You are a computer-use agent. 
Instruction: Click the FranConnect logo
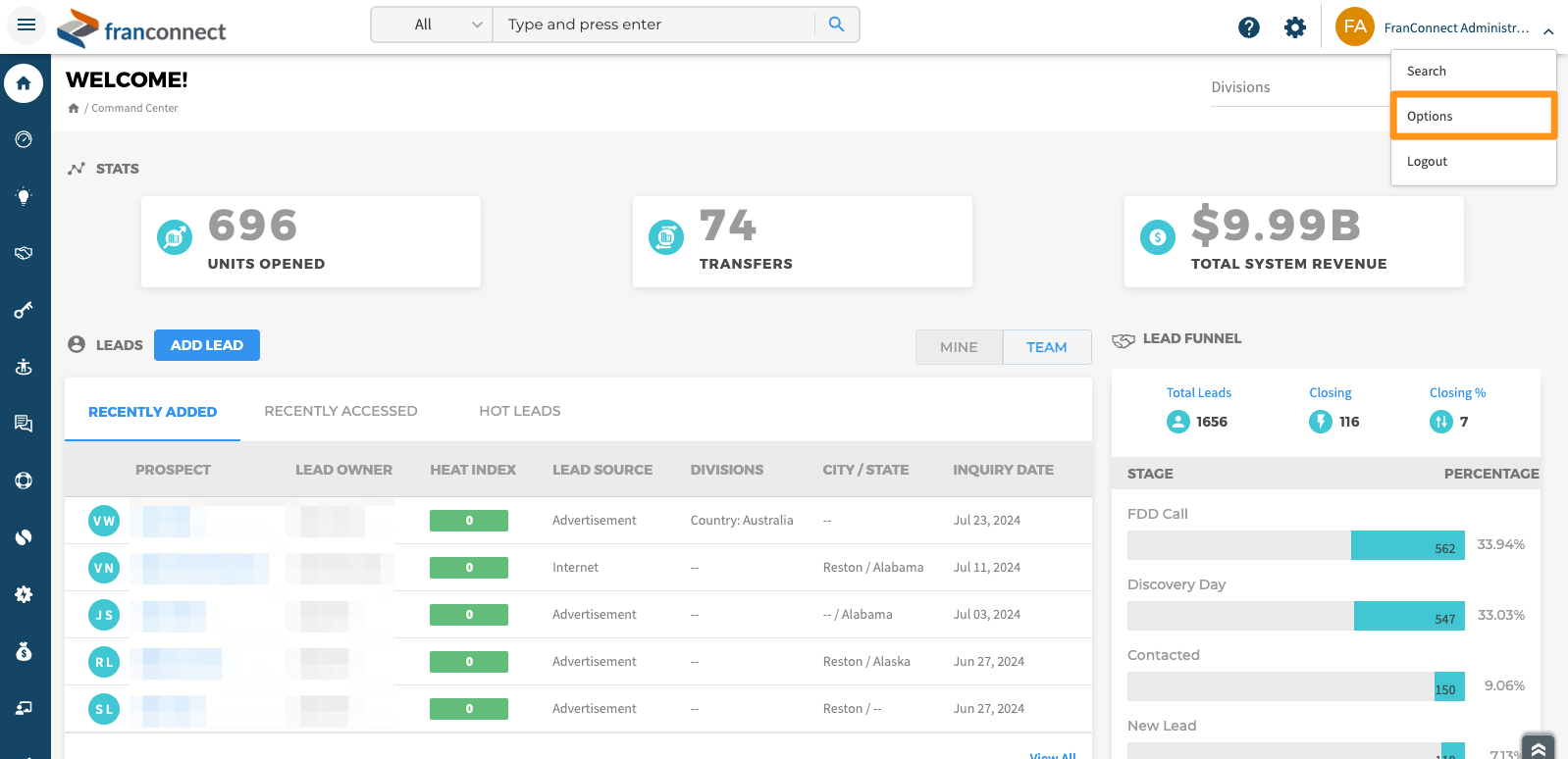click(141, 29)
